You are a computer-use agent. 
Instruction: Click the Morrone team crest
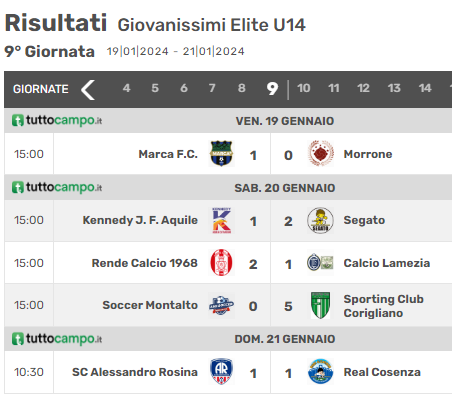tap(320, 154)
